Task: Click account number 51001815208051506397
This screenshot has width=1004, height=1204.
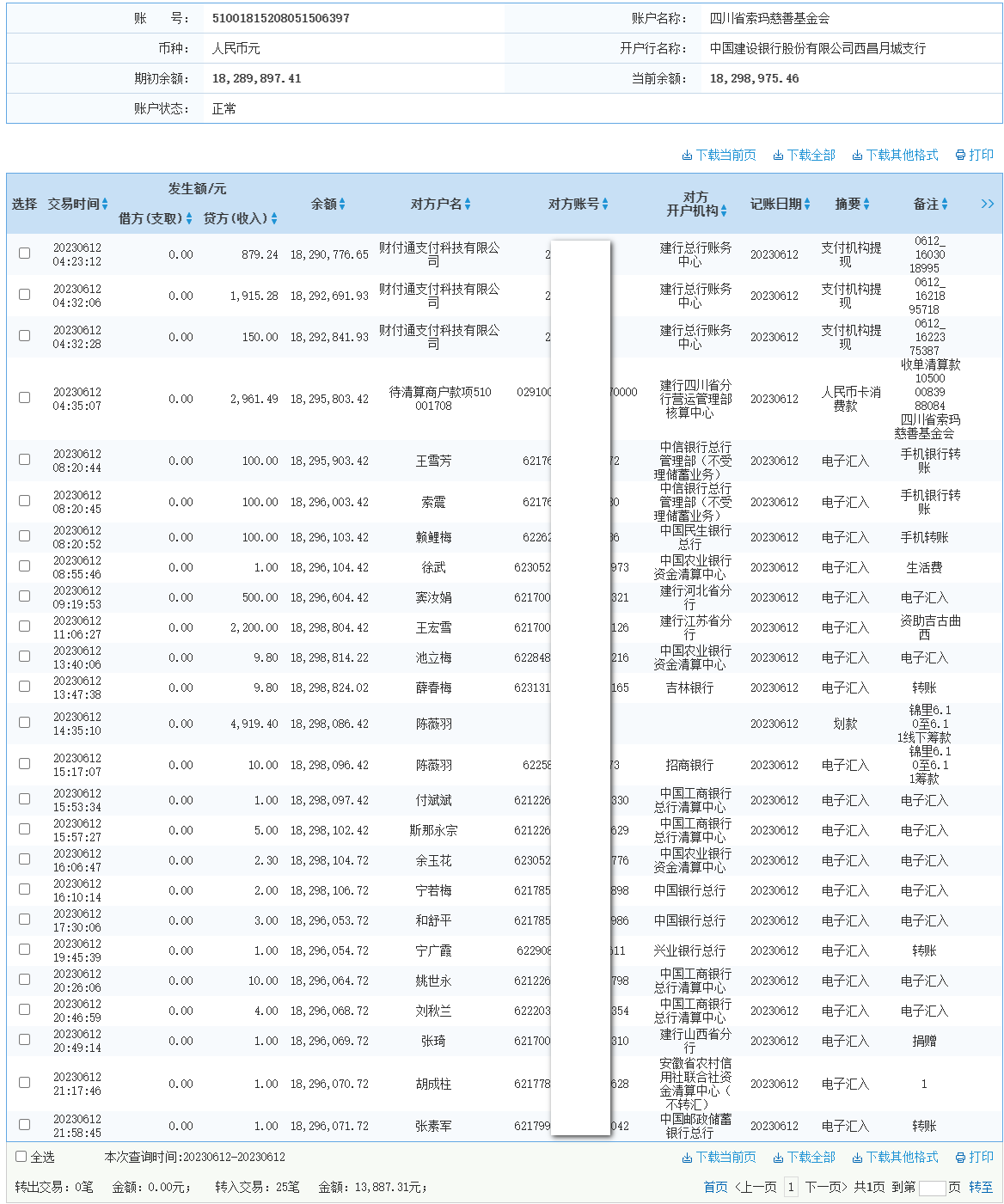Action: click(x=281, y=18)
